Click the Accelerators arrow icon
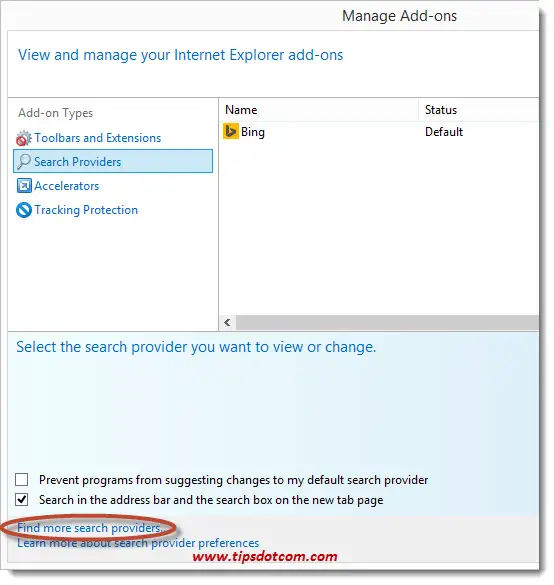Screen dimensions: 554x585 pos(24,185)
